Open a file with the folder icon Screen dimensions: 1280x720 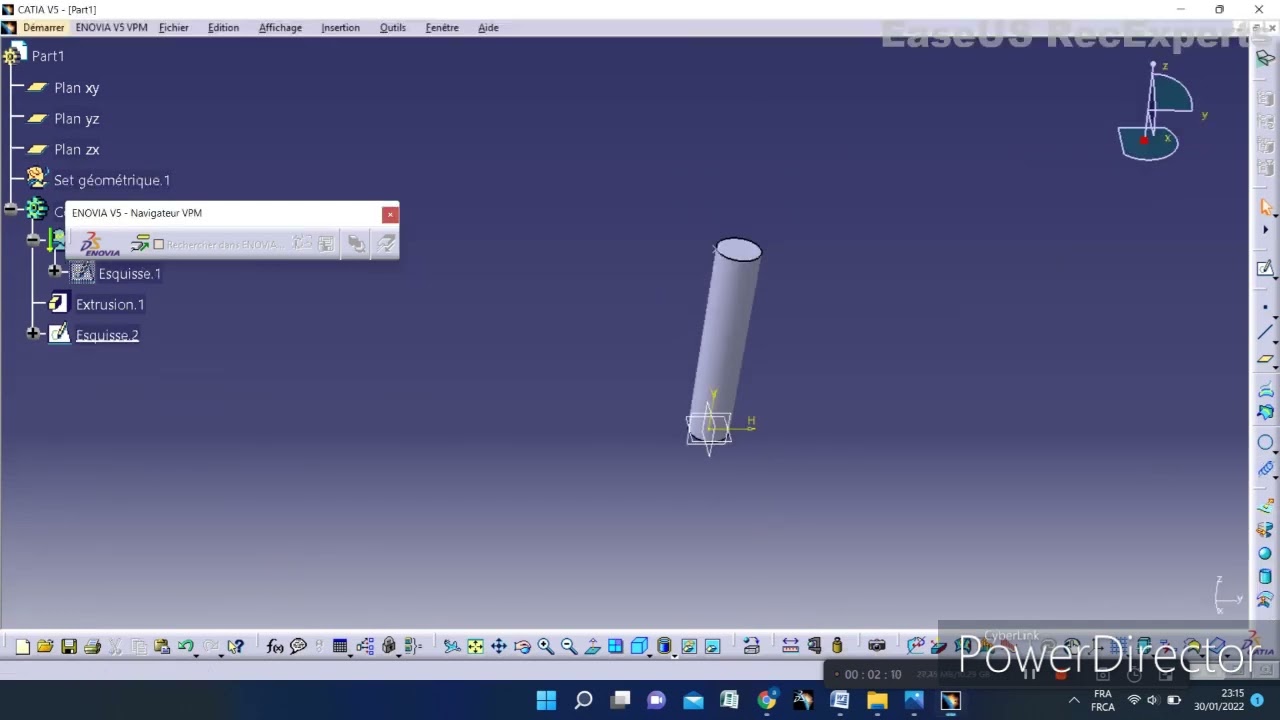45,647
